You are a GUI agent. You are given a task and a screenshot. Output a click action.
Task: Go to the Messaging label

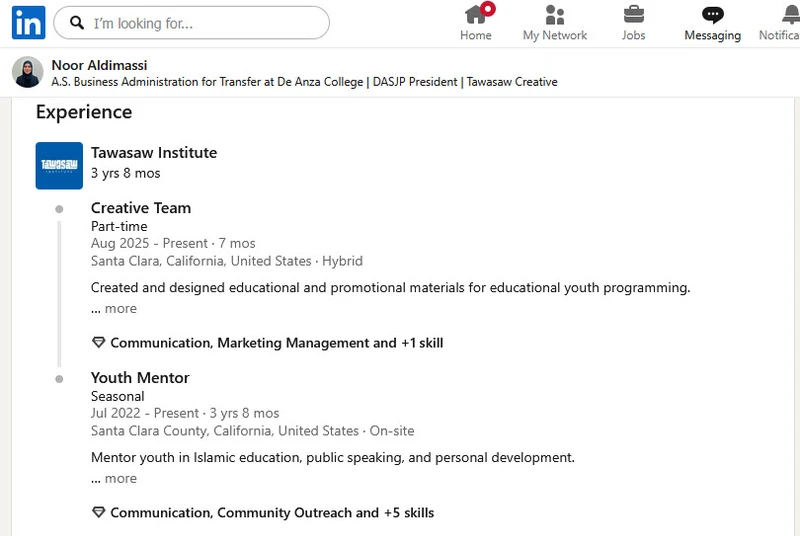(x=712, y=36)
